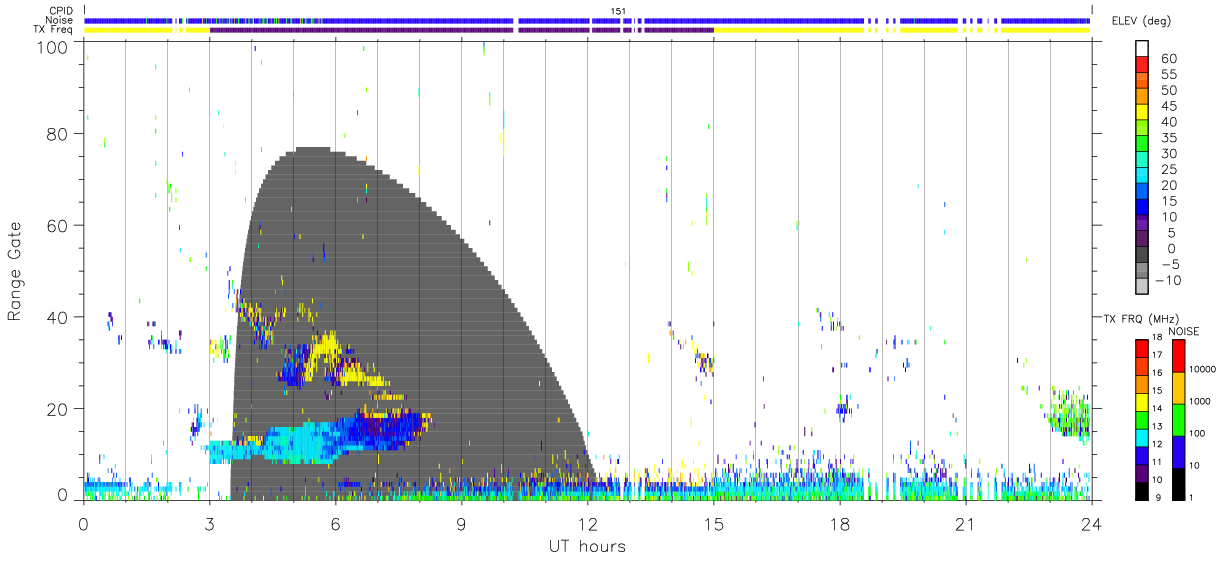Click the NOISE colorbar label 1000
This screenshot has height=567, width=1228.
(1201, 401)
